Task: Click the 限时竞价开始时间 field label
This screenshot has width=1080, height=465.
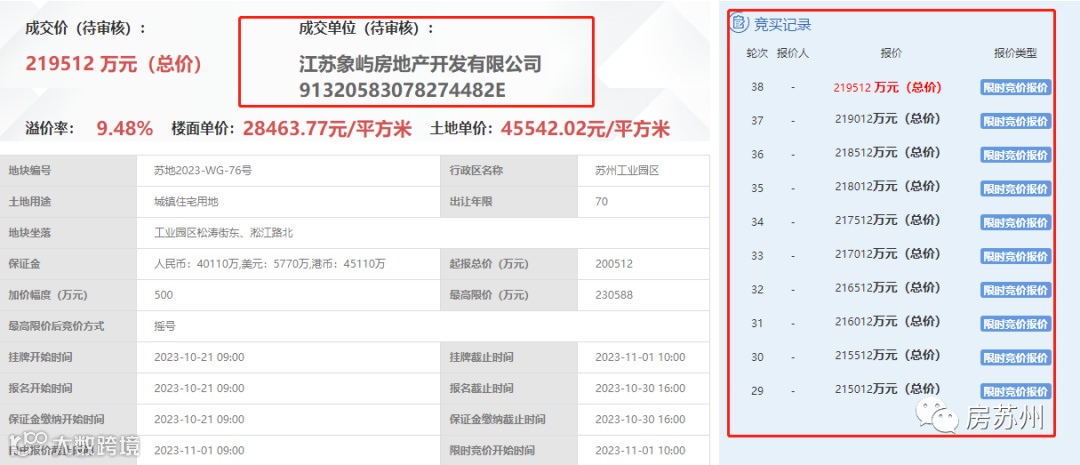Action: (x=492, y=451)
